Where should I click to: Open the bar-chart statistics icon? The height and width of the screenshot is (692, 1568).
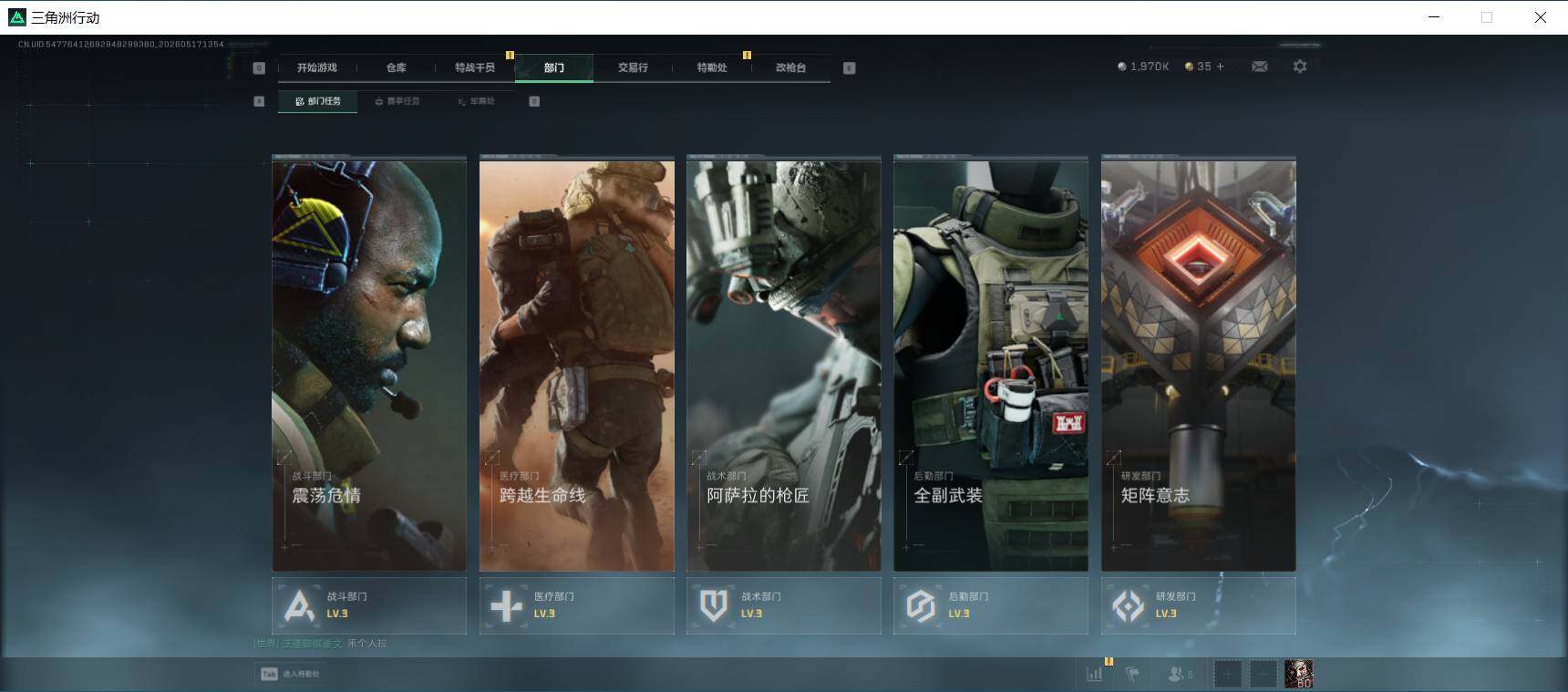1095,674
